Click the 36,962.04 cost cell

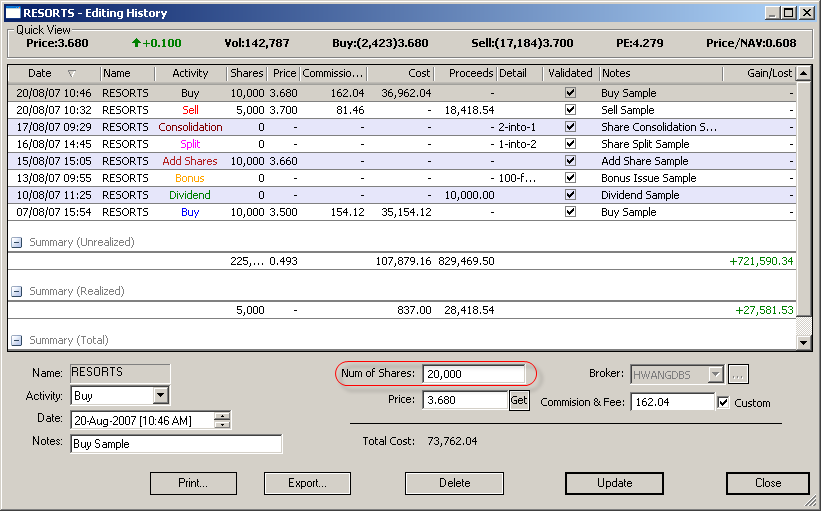[x=406, y=93]
